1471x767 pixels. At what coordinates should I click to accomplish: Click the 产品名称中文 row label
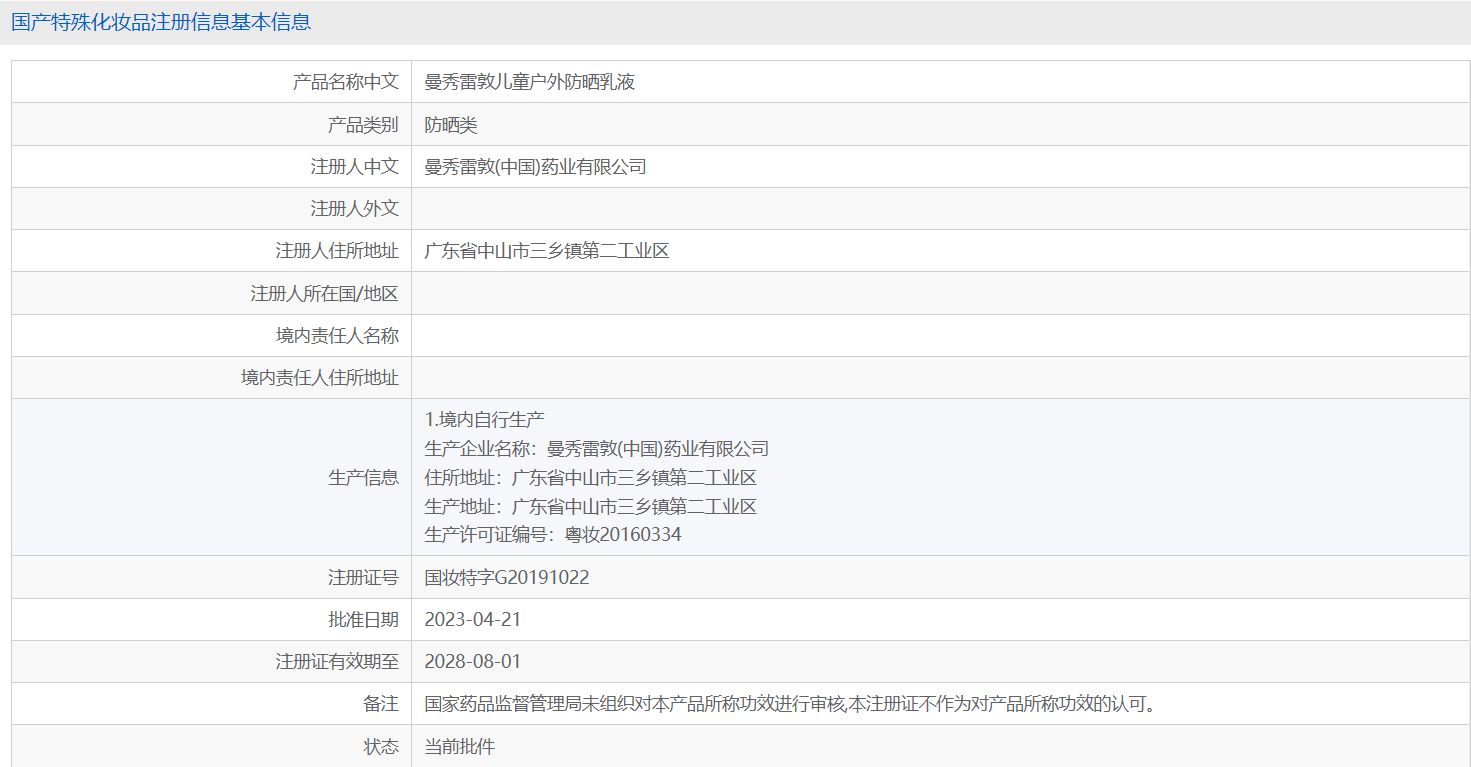345,82
